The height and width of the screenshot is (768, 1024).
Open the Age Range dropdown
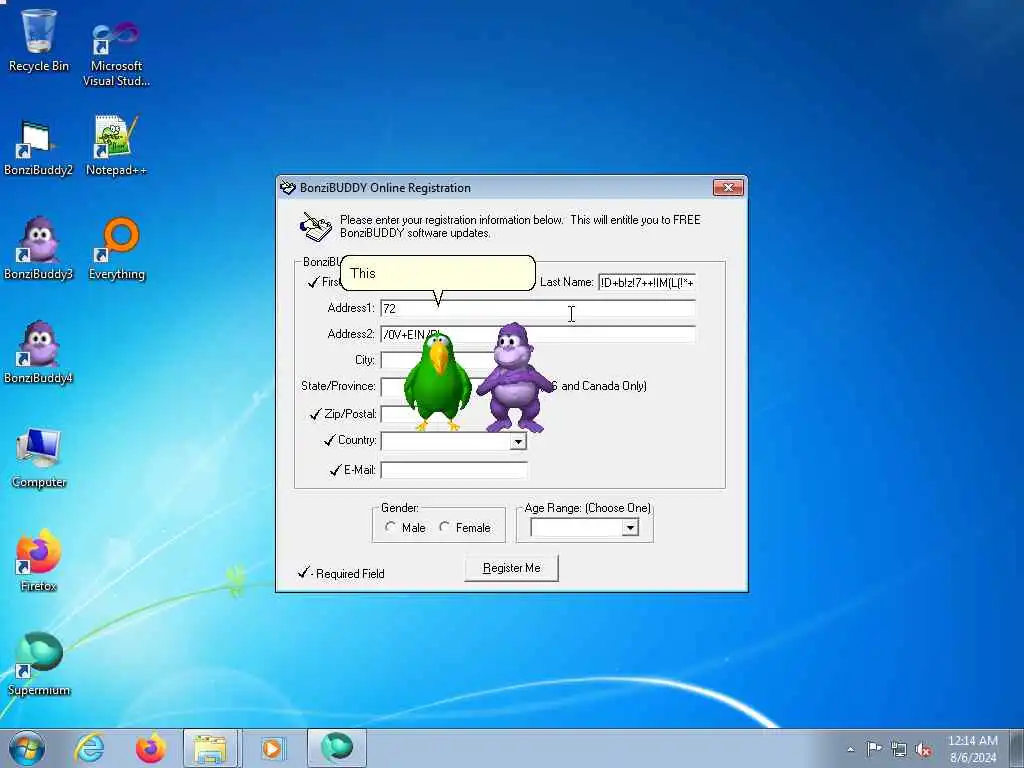point(630,528)
